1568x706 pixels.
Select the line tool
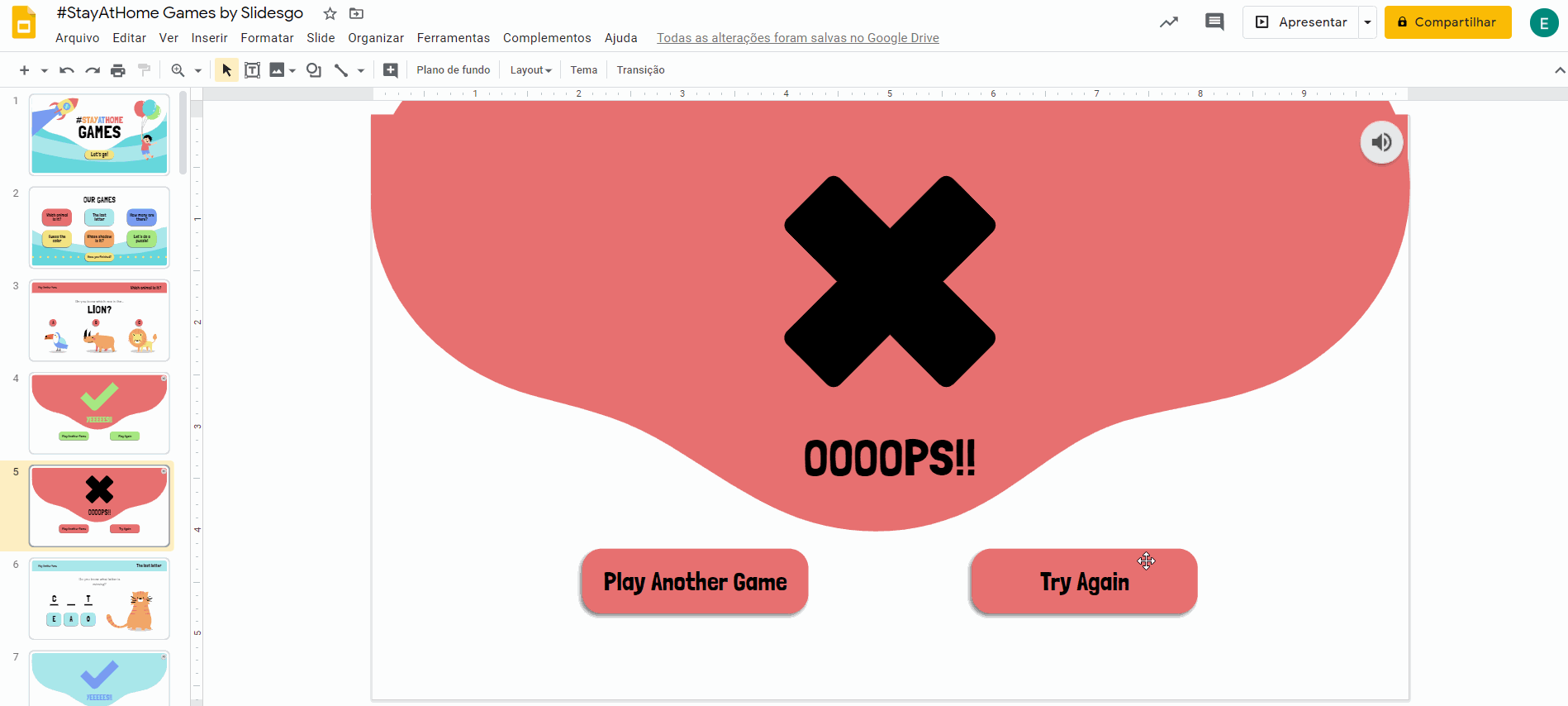click(x=341, y=70)
